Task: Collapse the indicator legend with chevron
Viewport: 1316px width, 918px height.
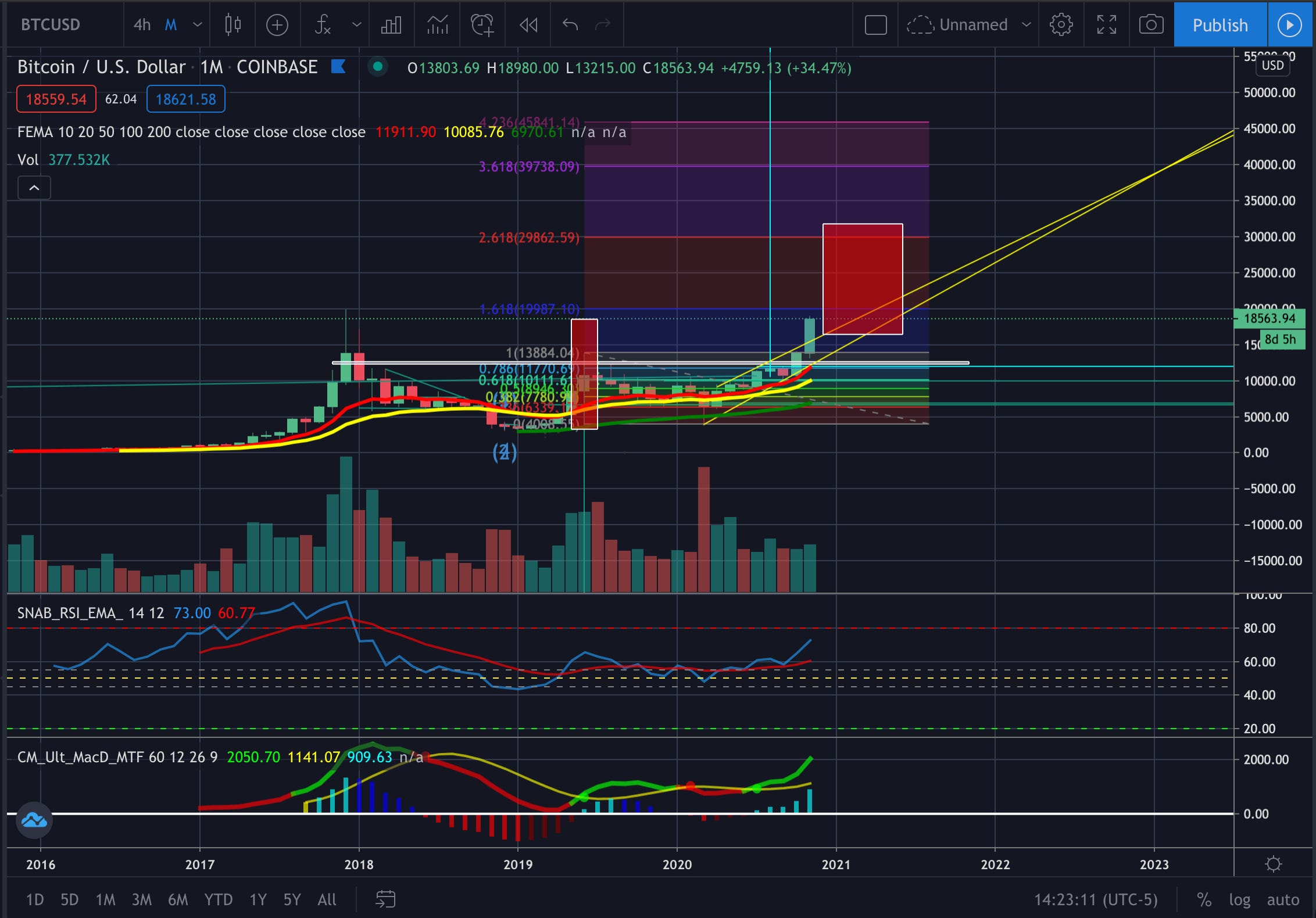Action: tap(34, 188)
